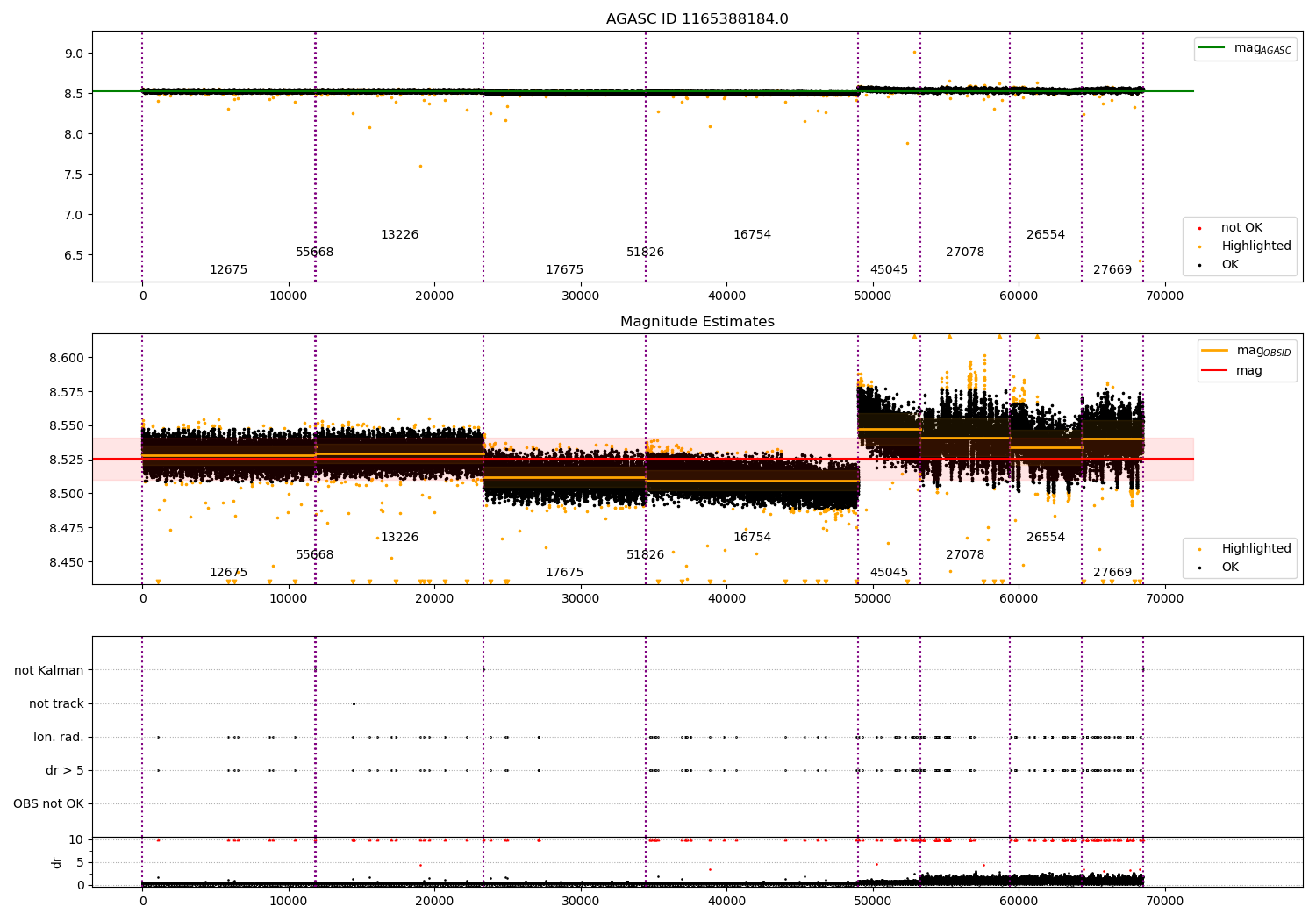1316x921 pixels.
Task: Click OBSID label 26554 in top plot
Action: tap(1046, 235)
